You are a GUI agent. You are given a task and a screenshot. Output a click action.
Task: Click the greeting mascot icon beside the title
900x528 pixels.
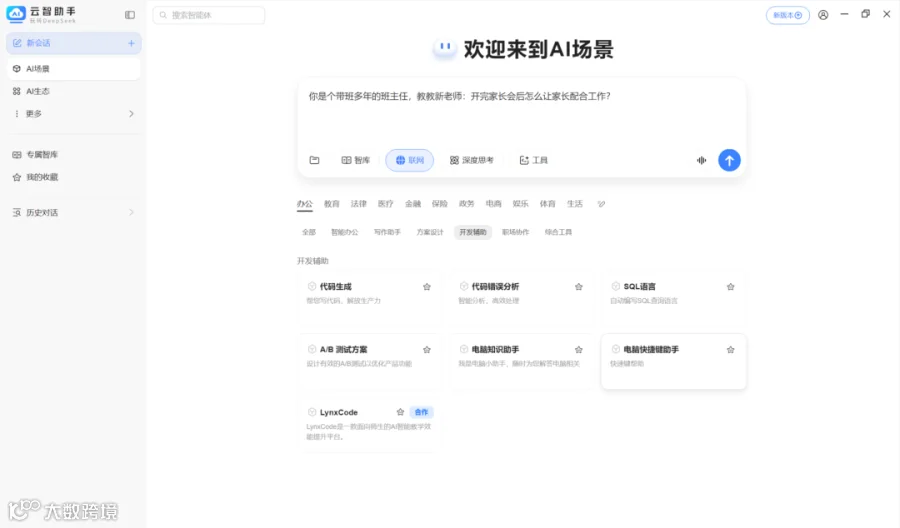445,49
